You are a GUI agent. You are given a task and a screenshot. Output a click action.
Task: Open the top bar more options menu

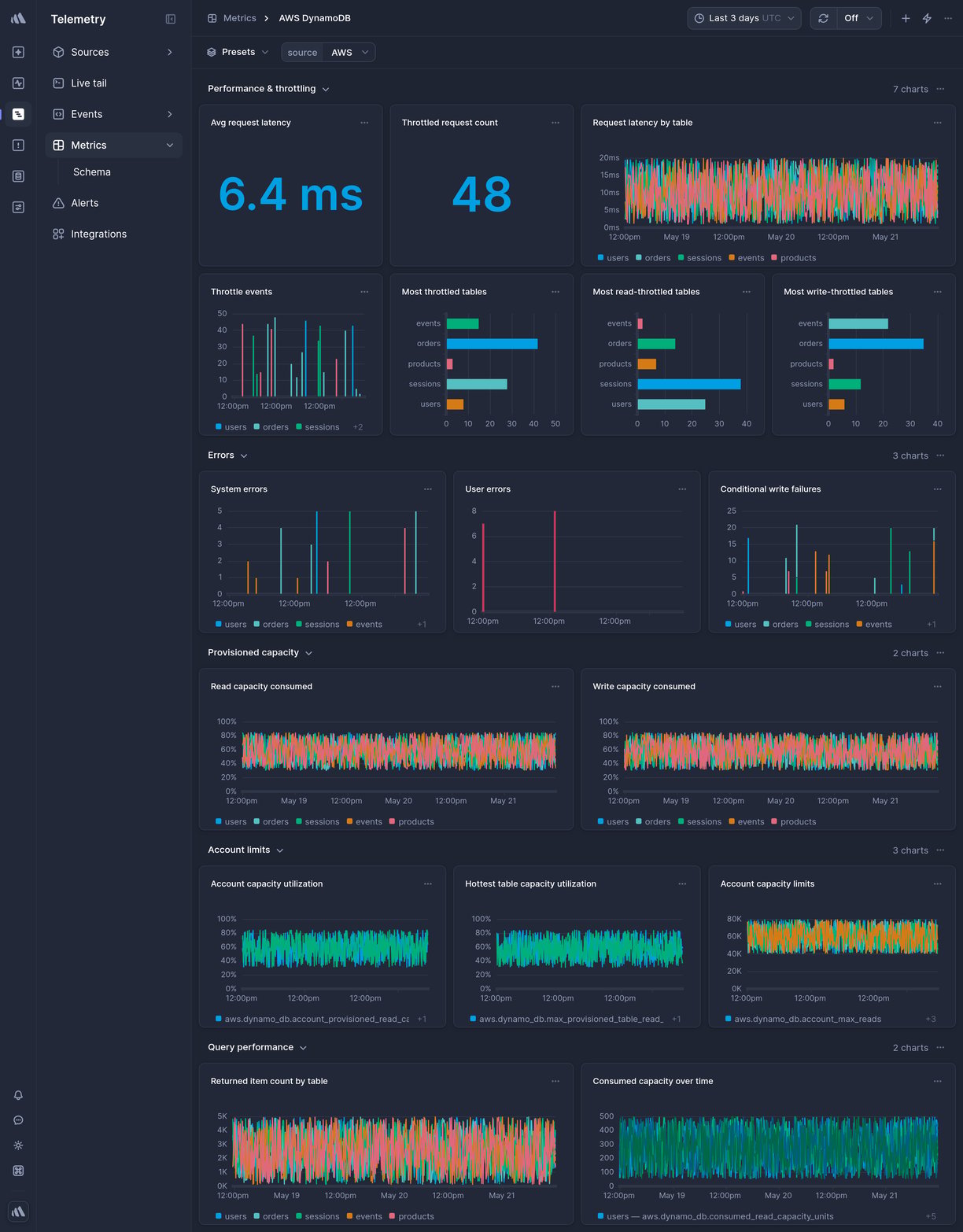click(948, 18)
